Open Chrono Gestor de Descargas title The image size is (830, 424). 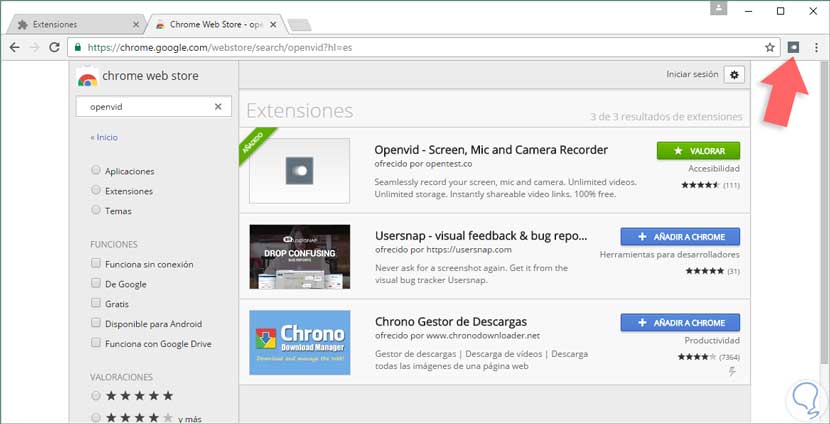450,321
